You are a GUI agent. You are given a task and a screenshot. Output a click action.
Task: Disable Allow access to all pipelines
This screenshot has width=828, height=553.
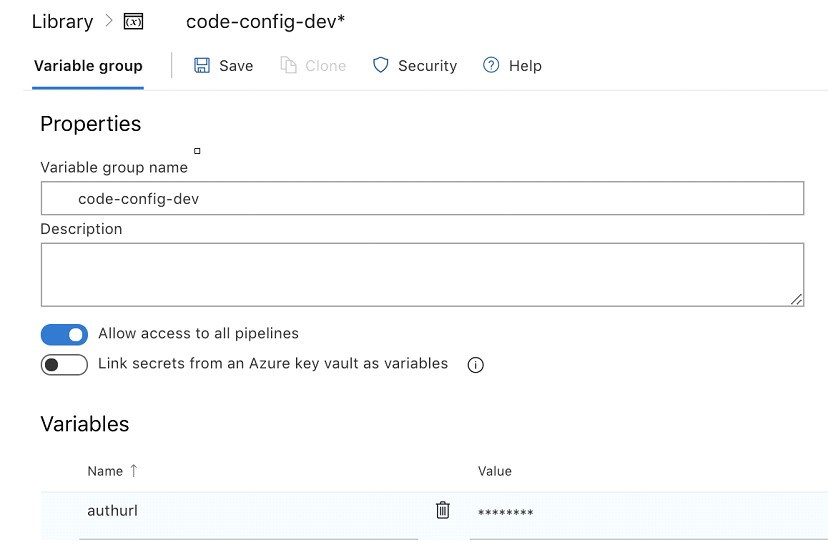(64, 334)
